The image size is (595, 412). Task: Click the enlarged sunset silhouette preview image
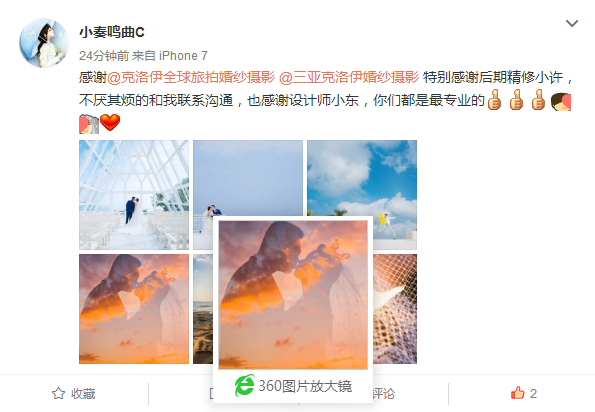tap(293, 295)
